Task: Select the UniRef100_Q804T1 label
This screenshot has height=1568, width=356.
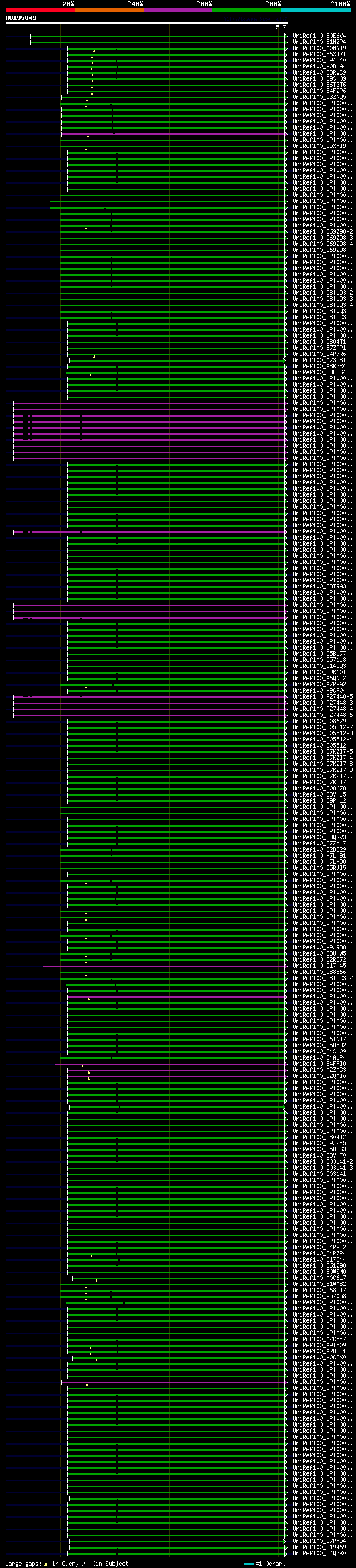Action: pyautogui.click(x=319, y=342)
